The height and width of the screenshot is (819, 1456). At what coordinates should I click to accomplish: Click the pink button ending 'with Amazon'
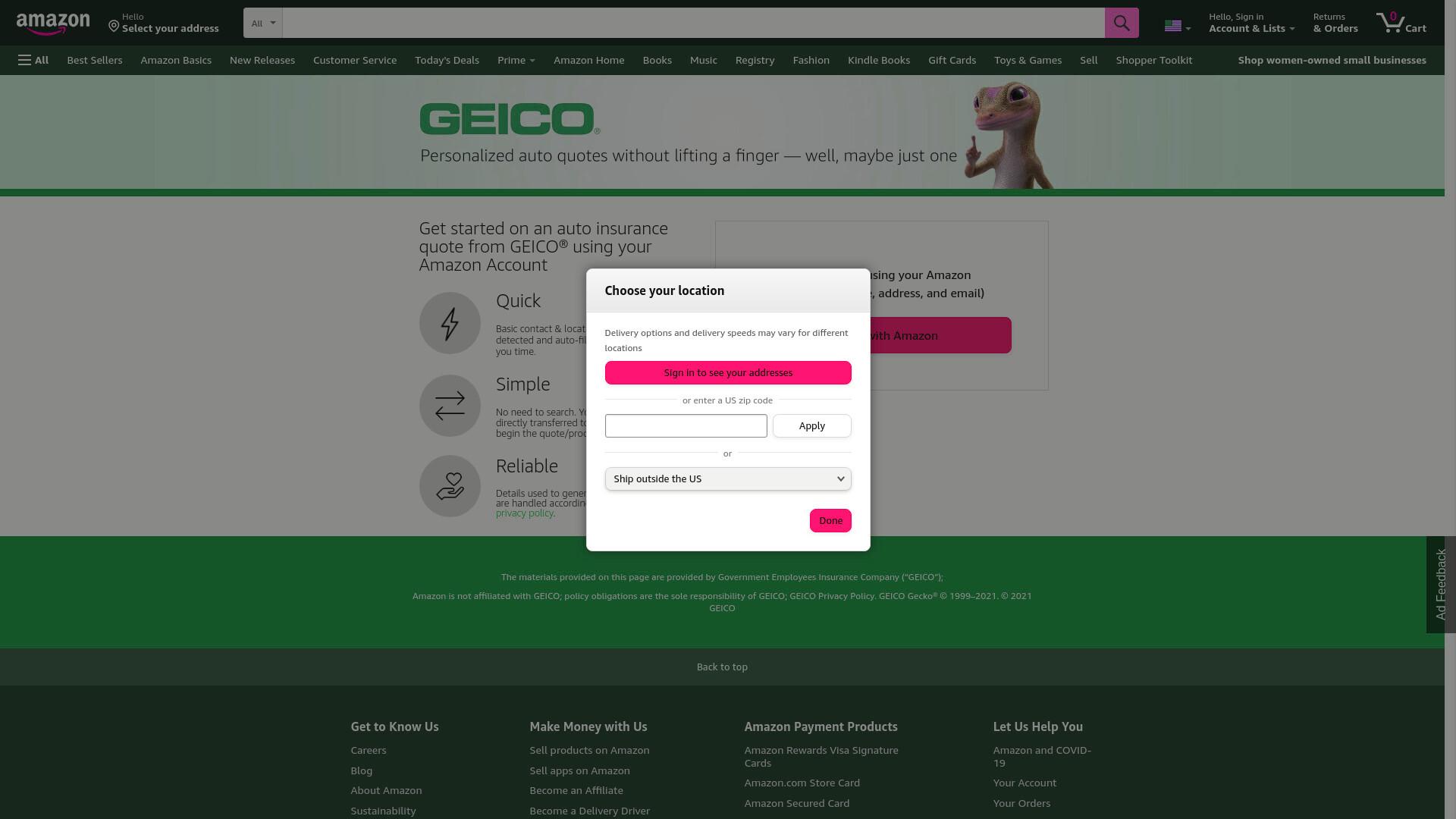(940, 335)
